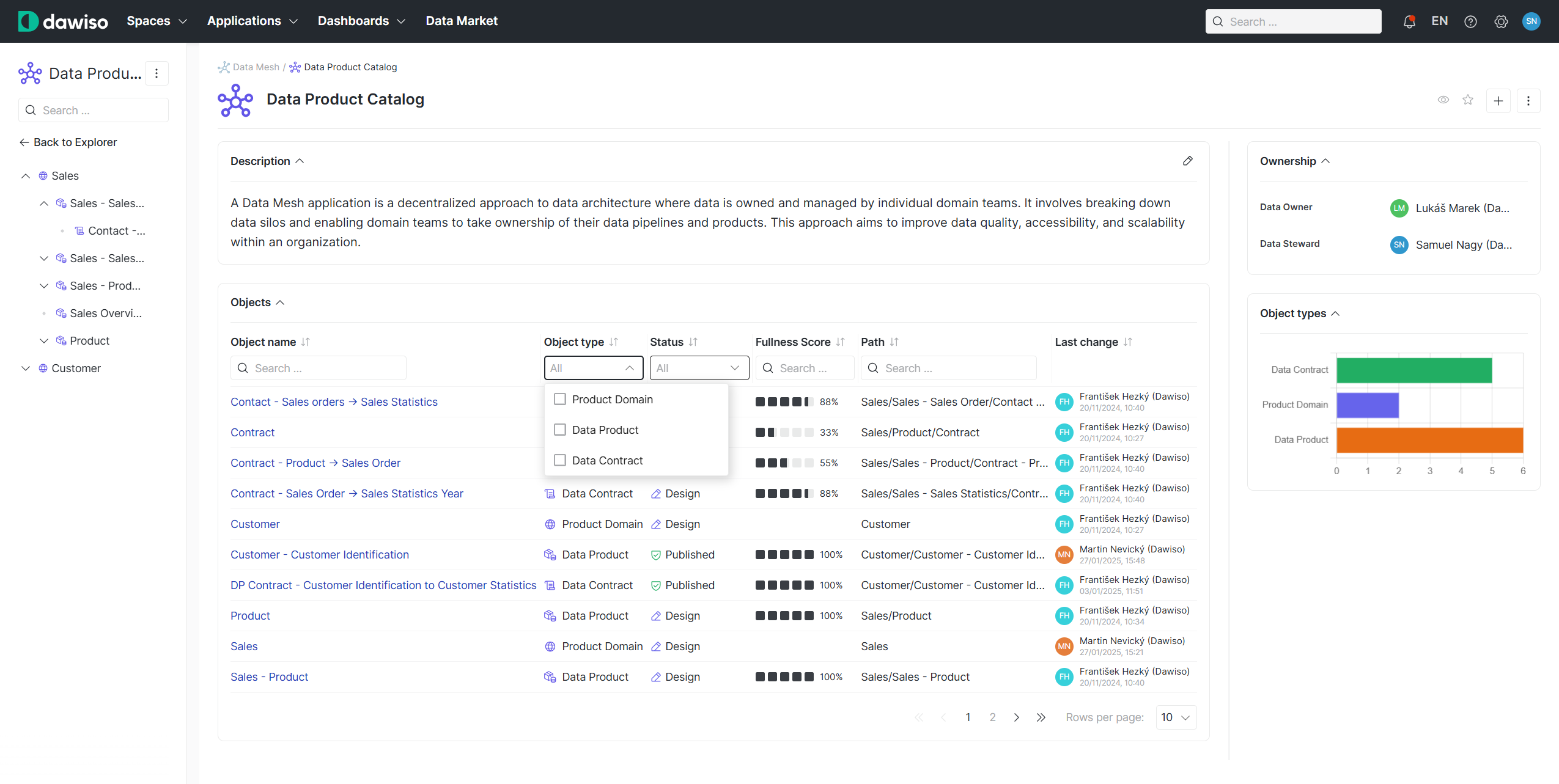Check the Data Product filter option
The image size is (1559, 784).
pos(559,430)
